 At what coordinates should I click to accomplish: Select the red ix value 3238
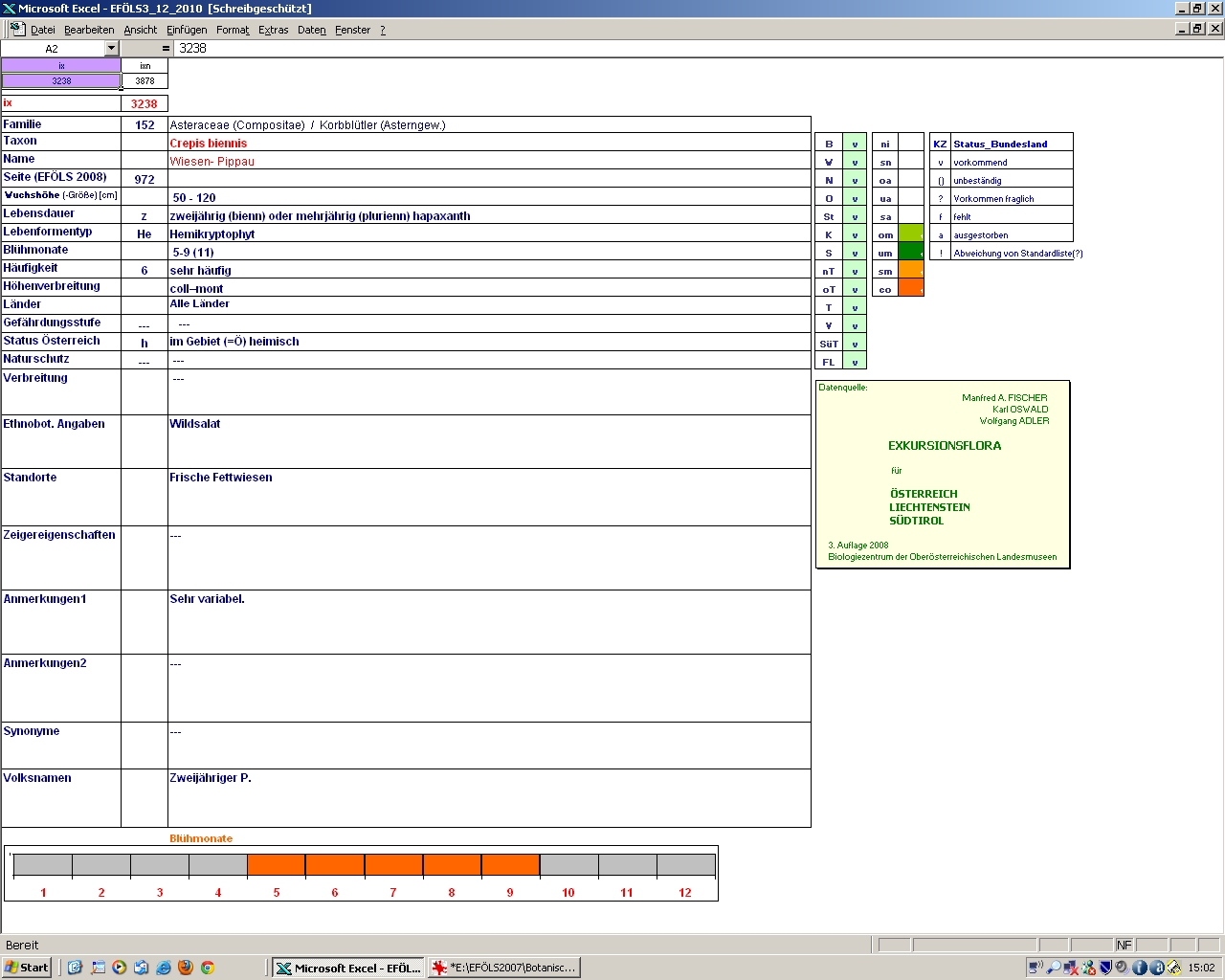point(145,103)
